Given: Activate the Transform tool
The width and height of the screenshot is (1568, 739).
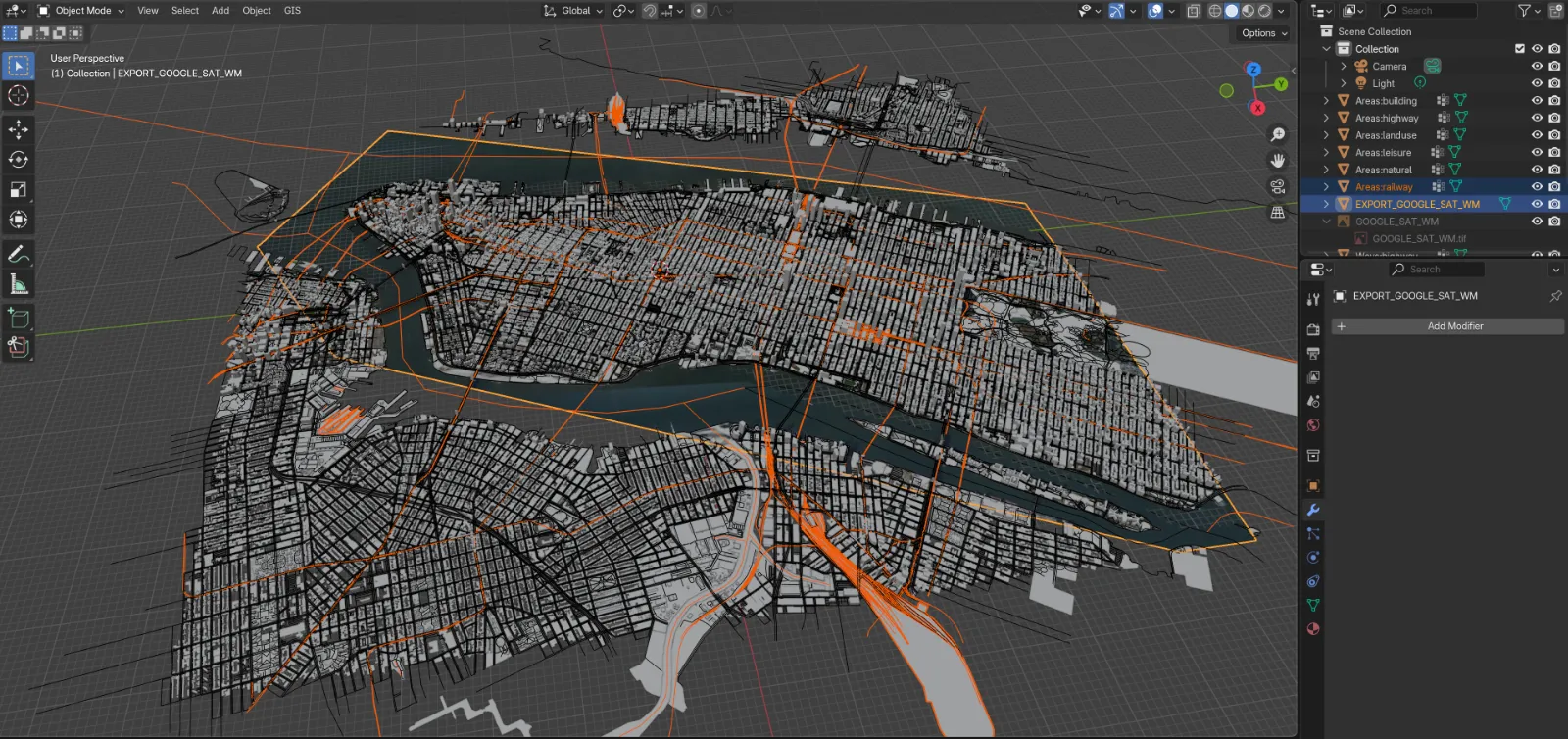Looking at the screenshot, I should (x=19, y=219).
